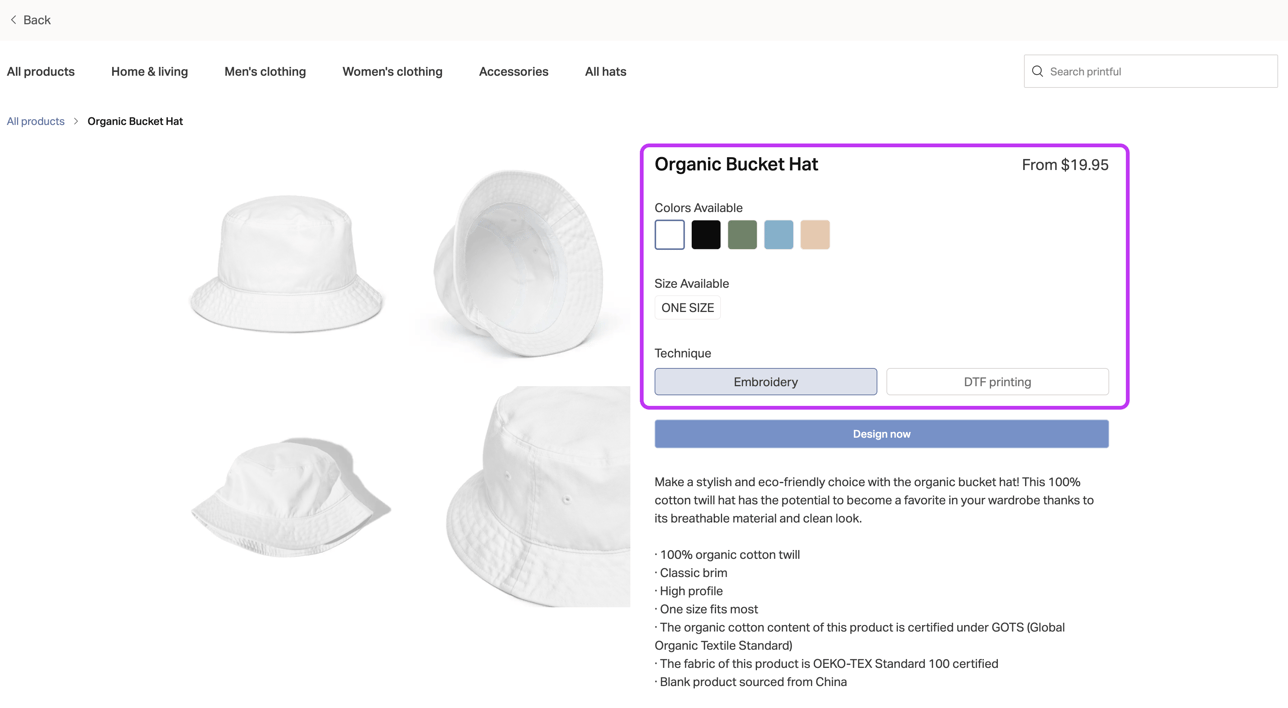The width and height of the screenshot is (1288, 708).
Task: Click the Design now button
Action: pos(882,434)
